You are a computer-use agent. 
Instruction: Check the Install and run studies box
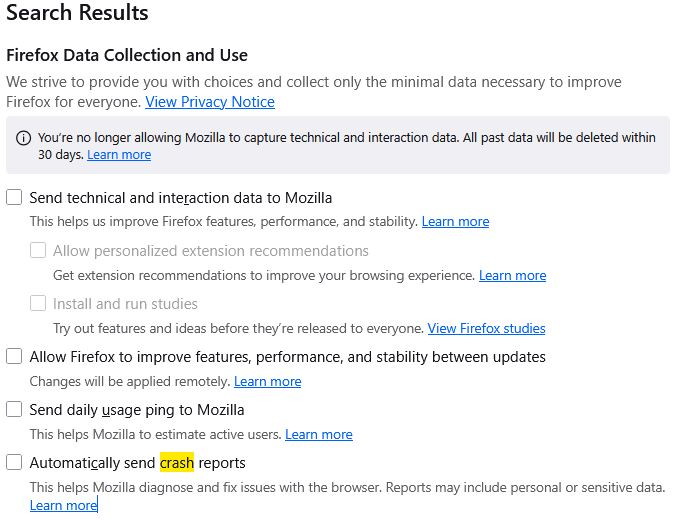(38, 304)
